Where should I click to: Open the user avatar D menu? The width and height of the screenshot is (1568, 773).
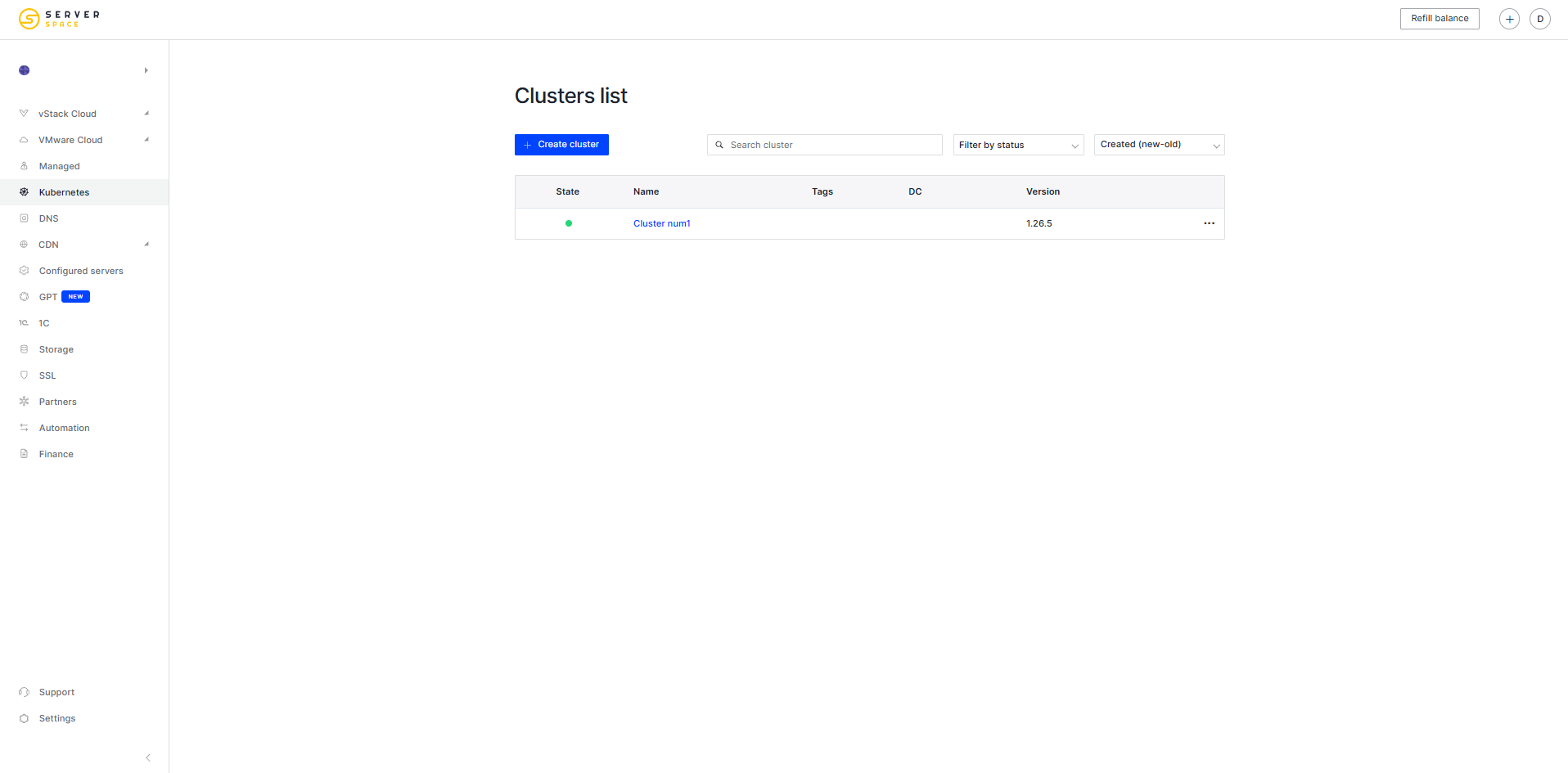1539,19
